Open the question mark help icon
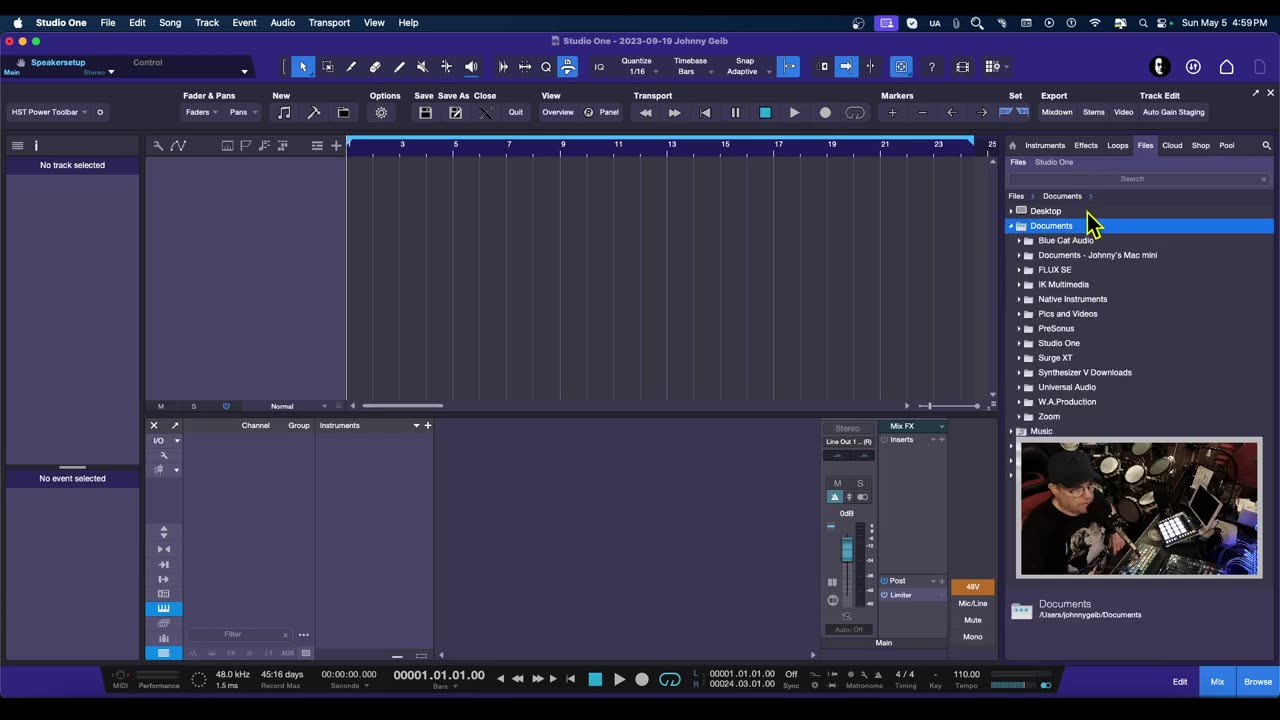 click(932, 67)
